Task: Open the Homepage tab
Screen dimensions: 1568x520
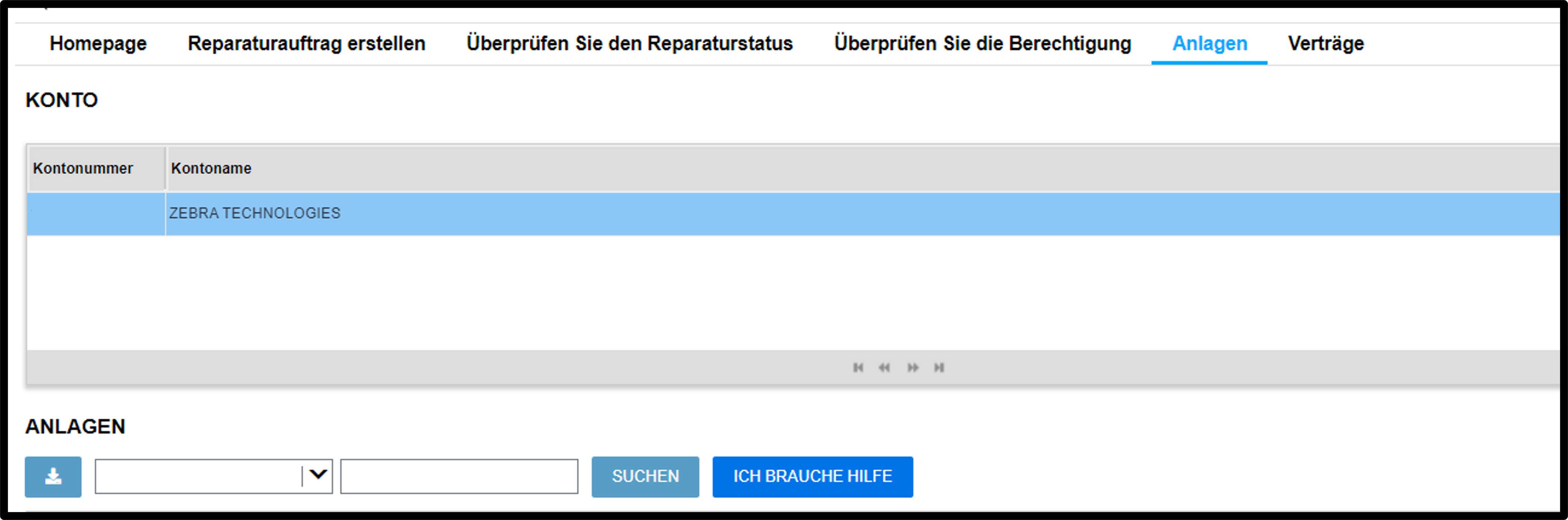Action: pos(98,44)
